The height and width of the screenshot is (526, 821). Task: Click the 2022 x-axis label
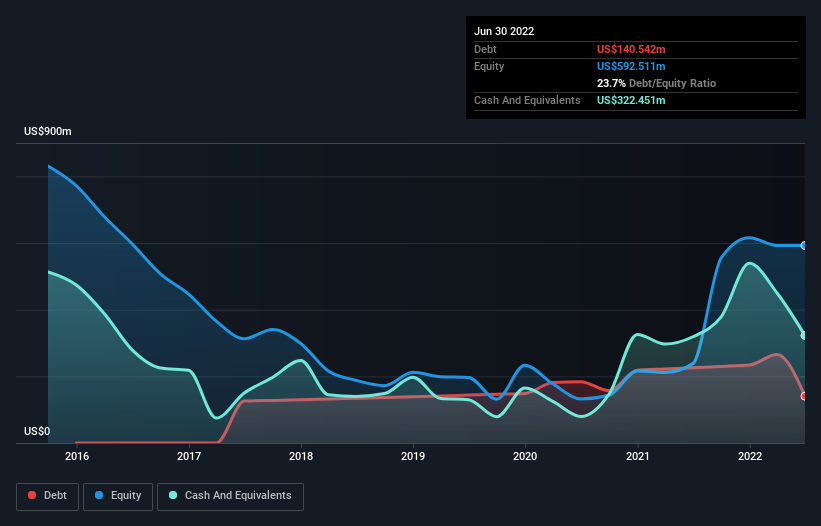pos(750,456)
